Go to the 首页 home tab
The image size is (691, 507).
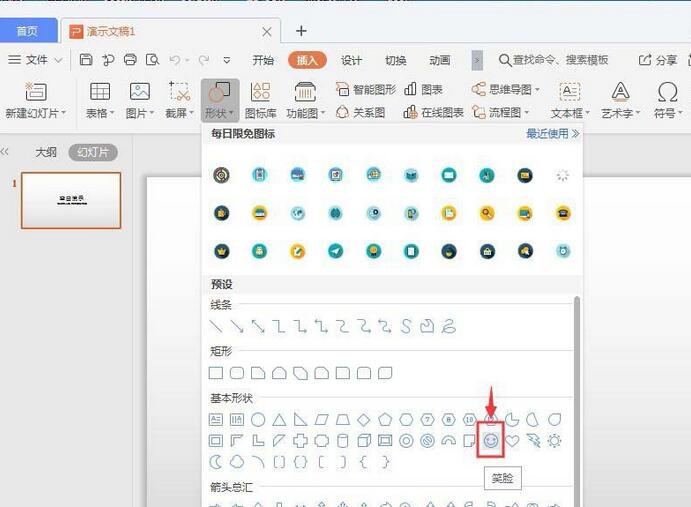pos(28,31)
